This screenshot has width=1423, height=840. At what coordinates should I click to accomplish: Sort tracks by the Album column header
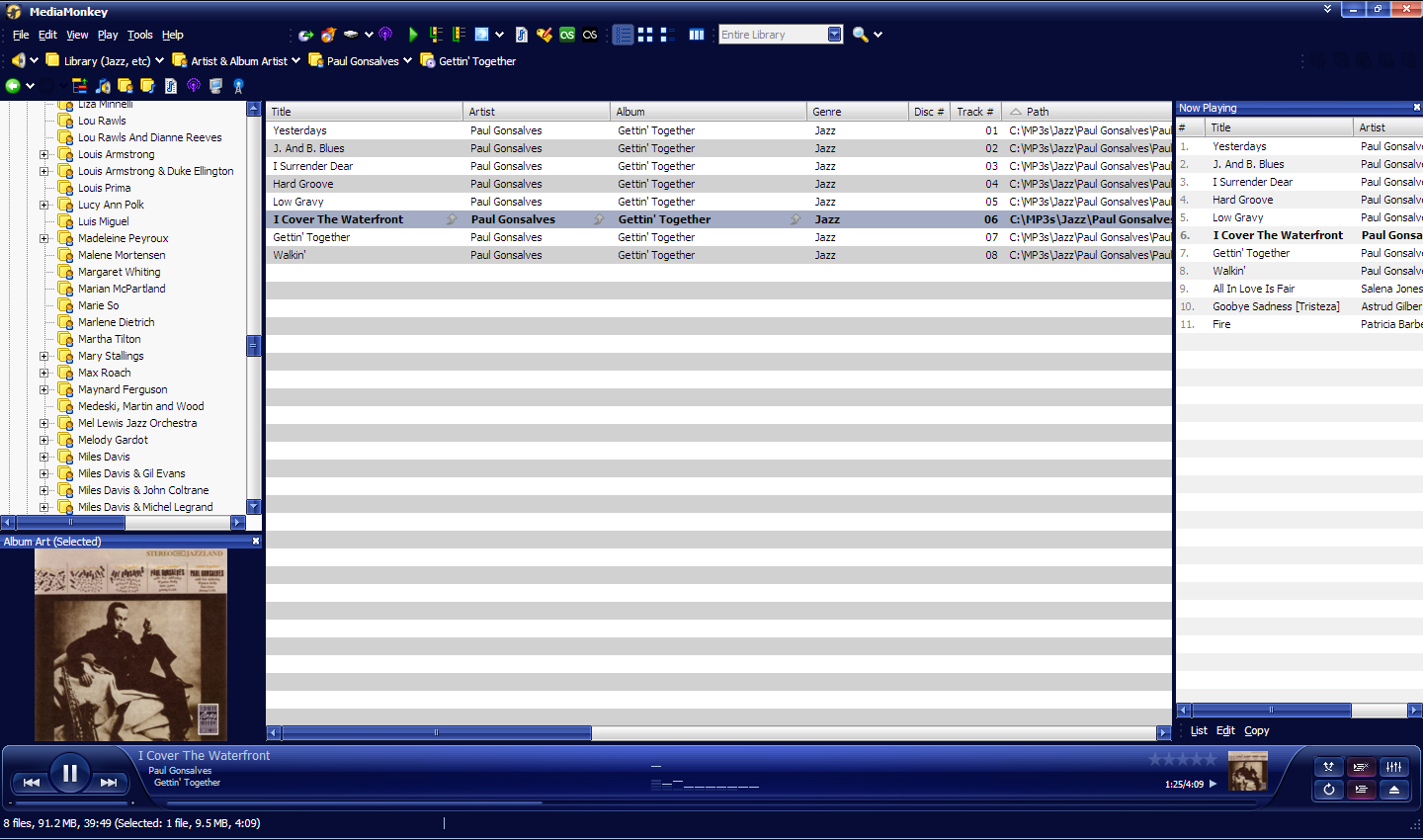point(708,112)
